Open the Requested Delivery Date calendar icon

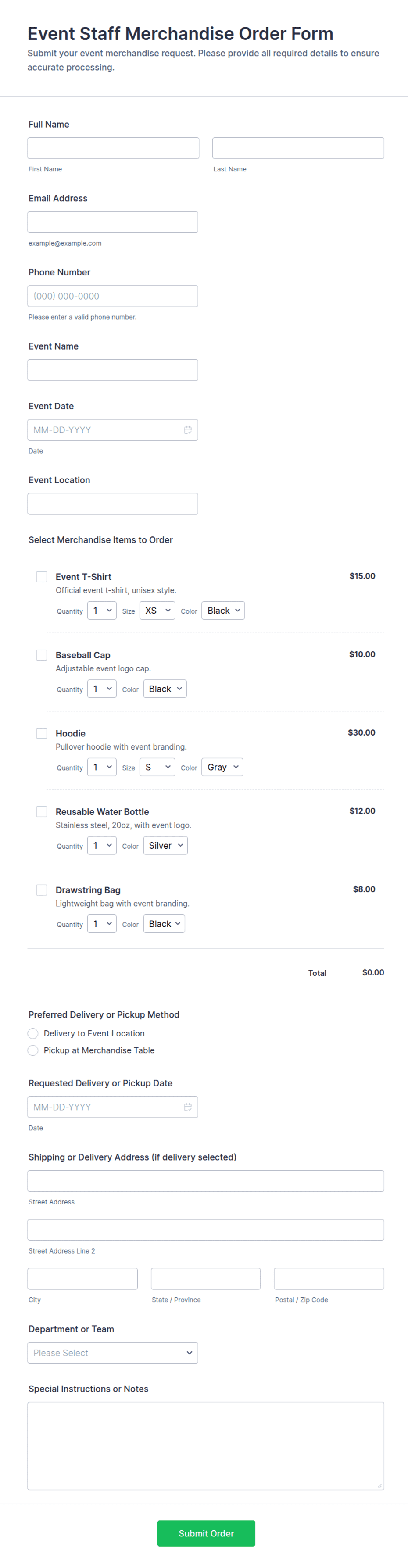click(x=188, y=1107)
